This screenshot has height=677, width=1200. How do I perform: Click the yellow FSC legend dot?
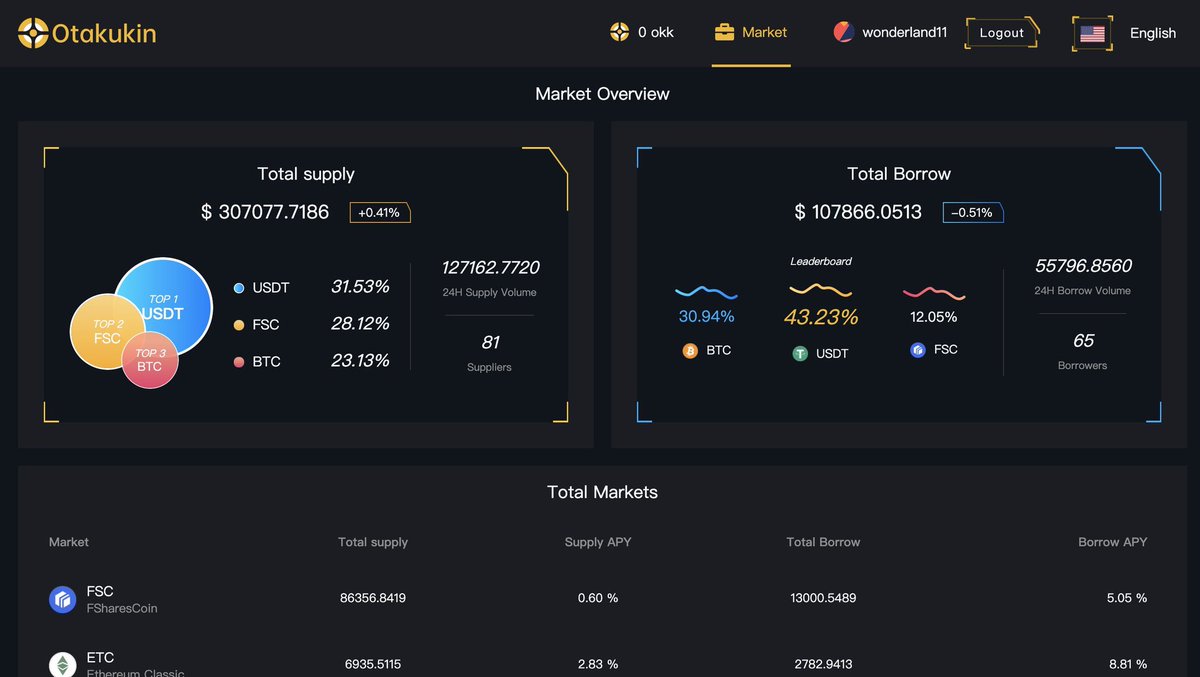point(239,325)
